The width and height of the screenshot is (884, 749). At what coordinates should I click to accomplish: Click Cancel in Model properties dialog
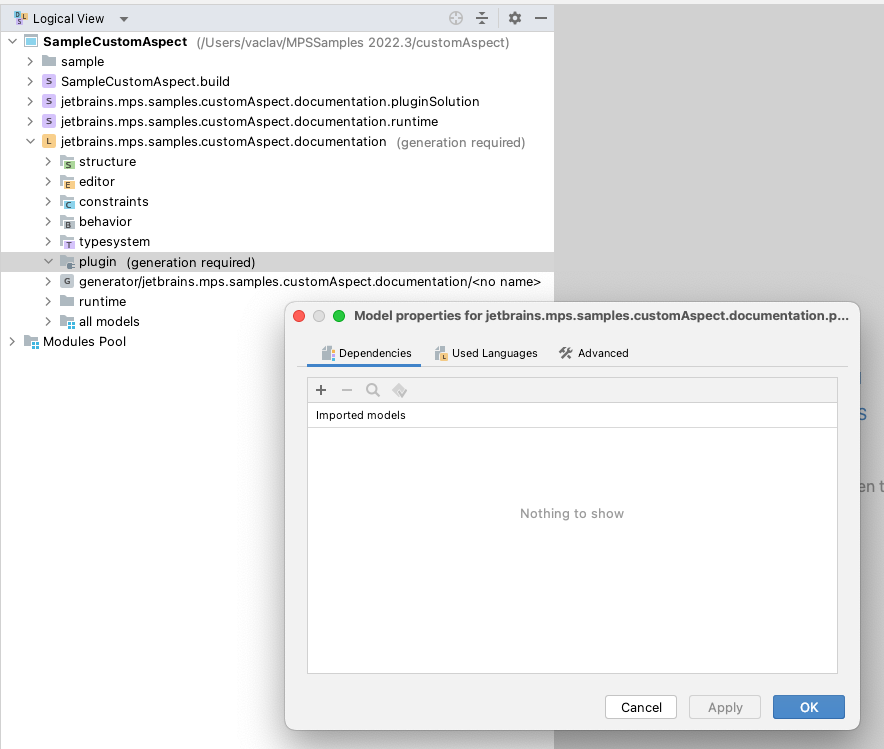tap(641, 707)
